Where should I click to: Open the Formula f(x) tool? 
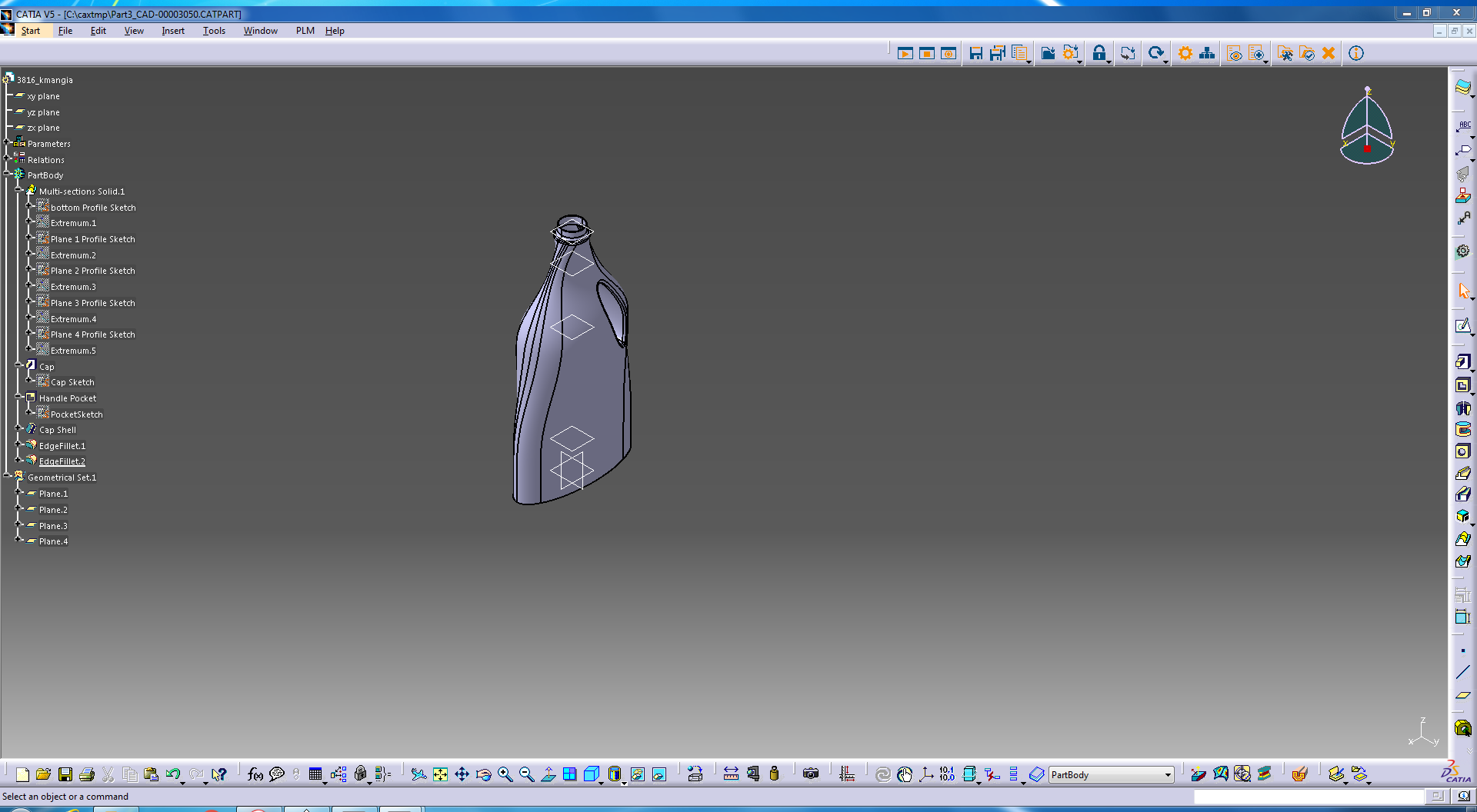(x=255, y=774)
